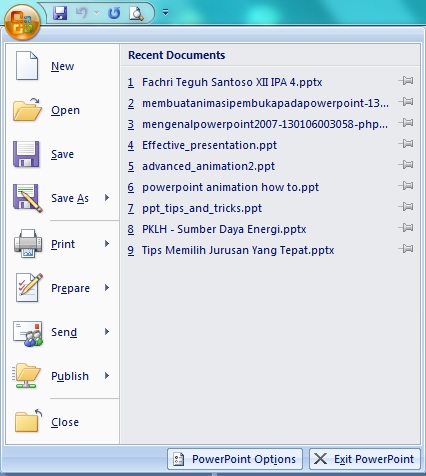Pin powerpoint animation how to.ppt
Screen dimensions: 426x476
pos(406,186)
